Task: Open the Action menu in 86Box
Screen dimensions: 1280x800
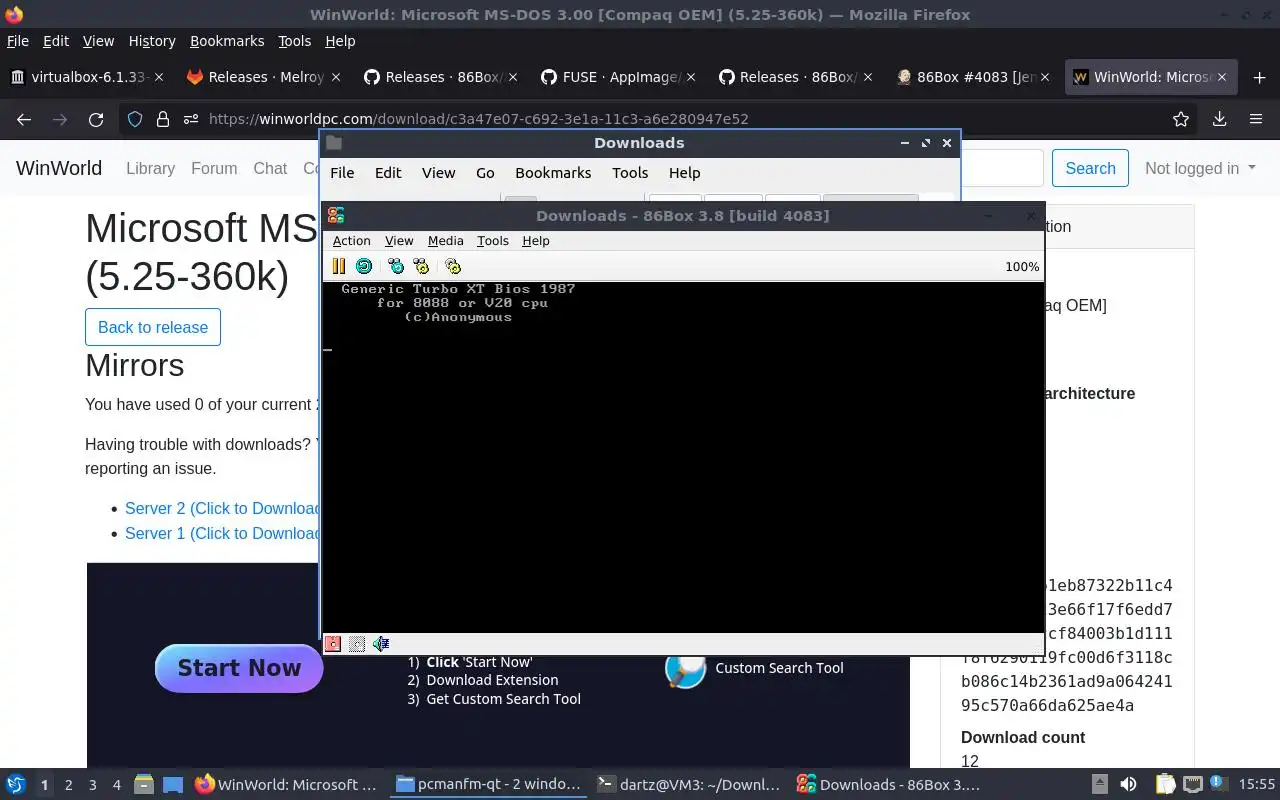Action: pos(351,241)
